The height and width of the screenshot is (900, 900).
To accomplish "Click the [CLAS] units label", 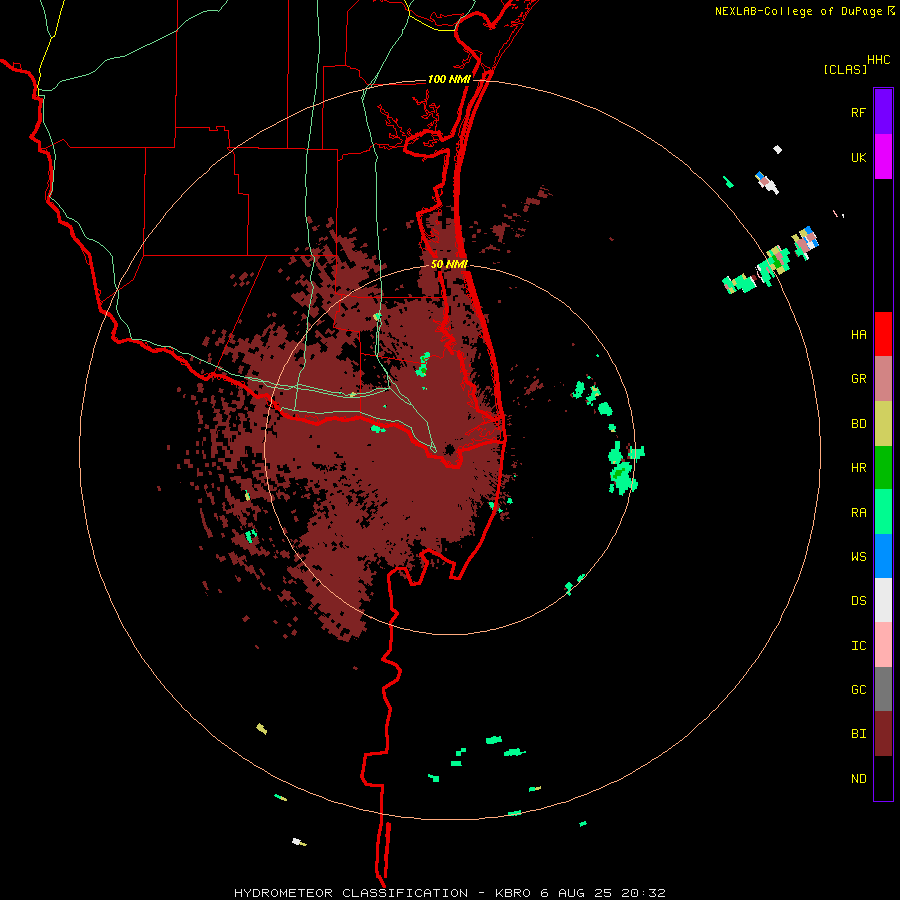I will click(x=845, y=69).
